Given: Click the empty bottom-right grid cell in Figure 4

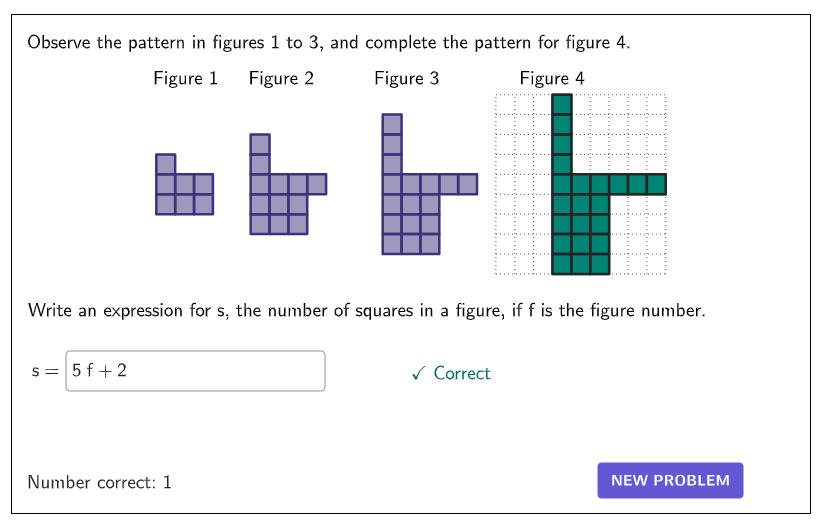Looking at the screenshot, I should (x=656, y=264).
